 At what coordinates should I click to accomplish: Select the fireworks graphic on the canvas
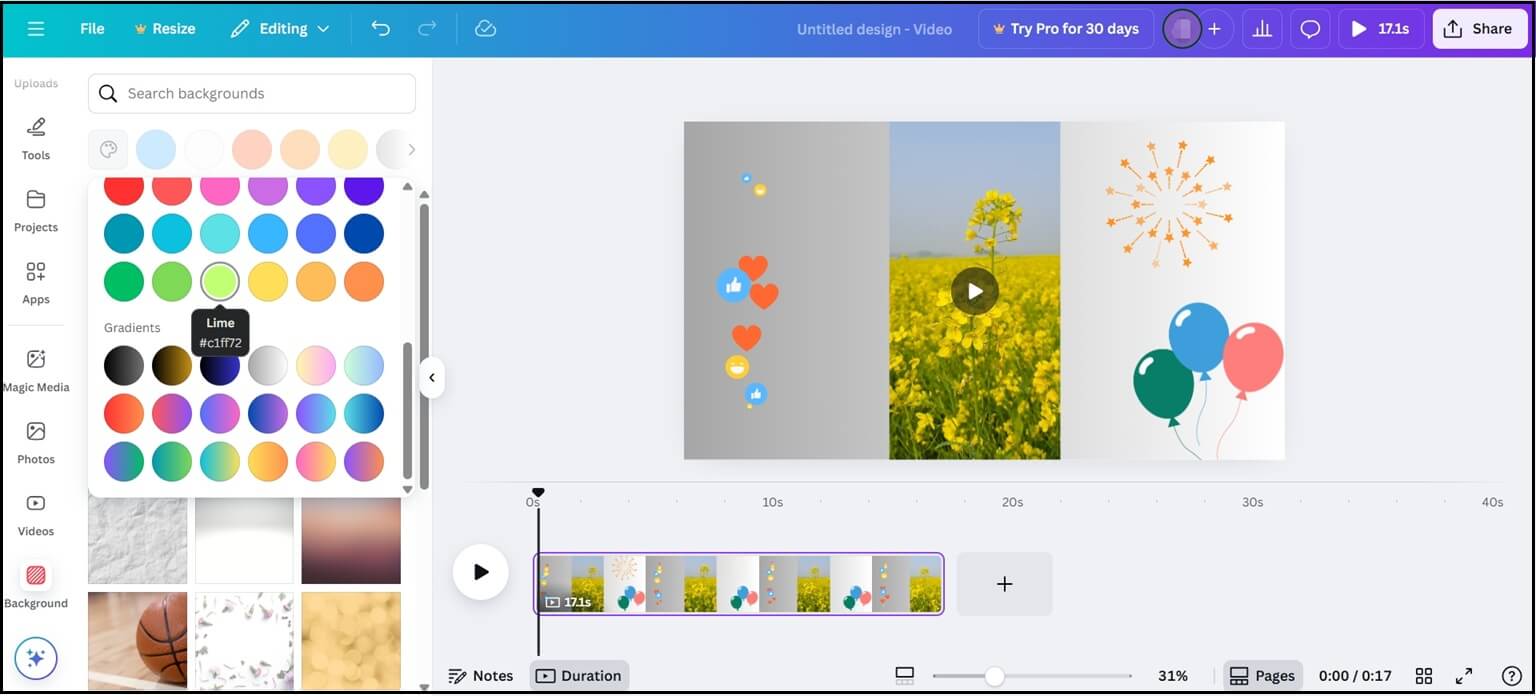tap(1168, 204)
